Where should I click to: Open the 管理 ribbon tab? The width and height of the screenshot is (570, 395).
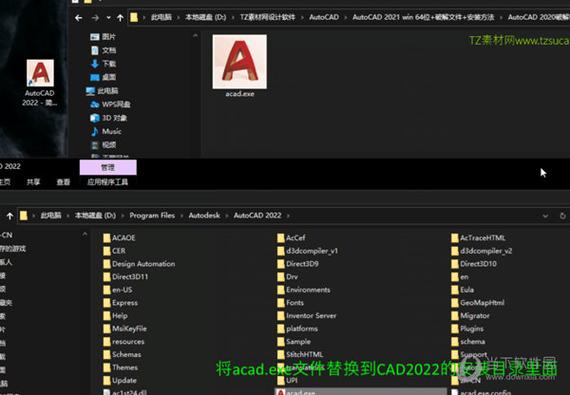click(108, 167)
